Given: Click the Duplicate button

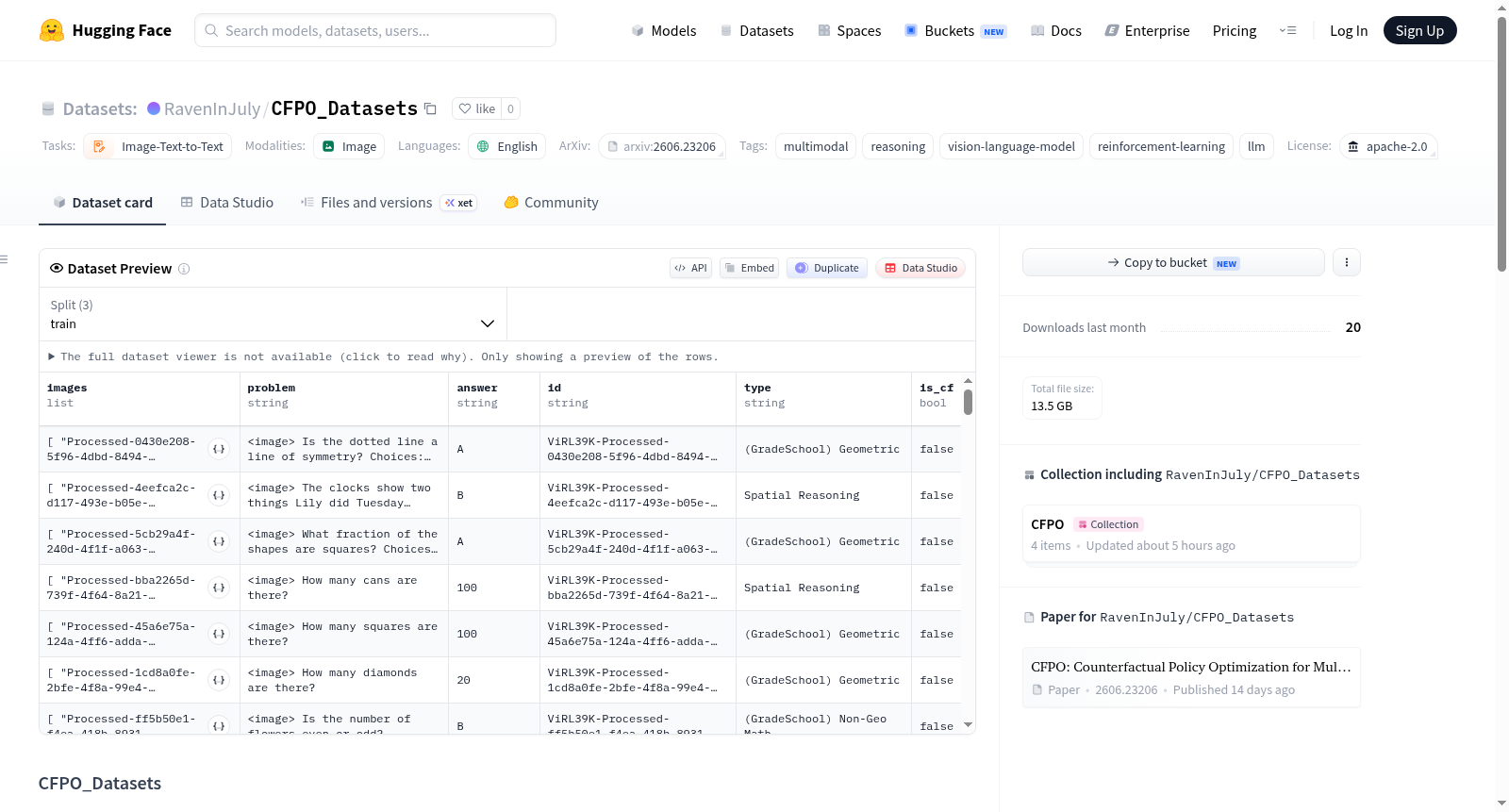Looking at the screenshot, I should 827,268.
